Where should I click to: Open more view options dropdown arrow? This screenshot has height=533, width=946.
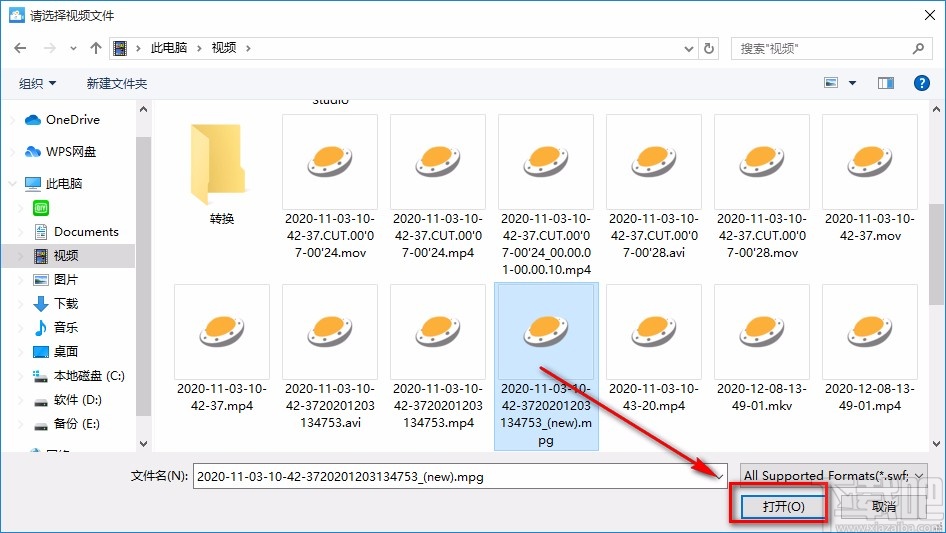852,83
